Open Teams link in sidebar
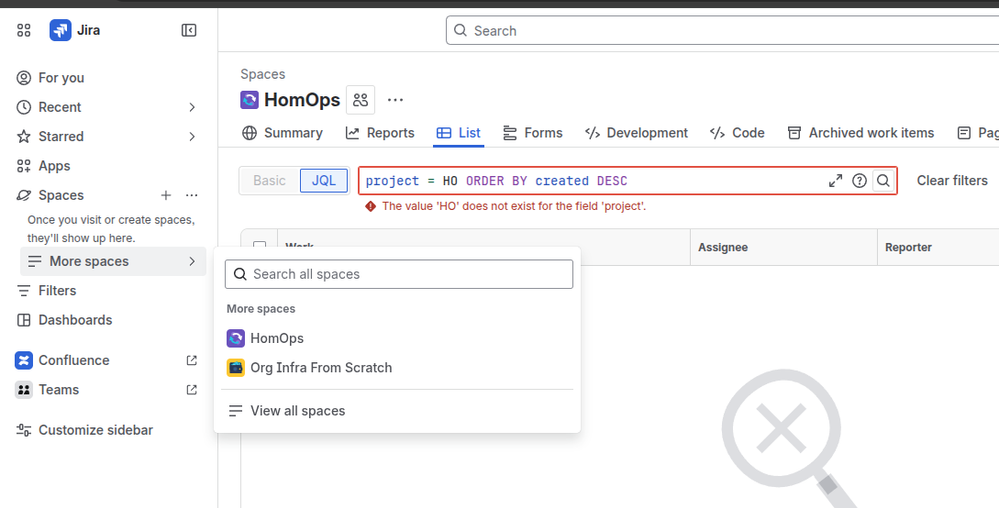This screenshot has height=508, width=999. coord(59,389)
